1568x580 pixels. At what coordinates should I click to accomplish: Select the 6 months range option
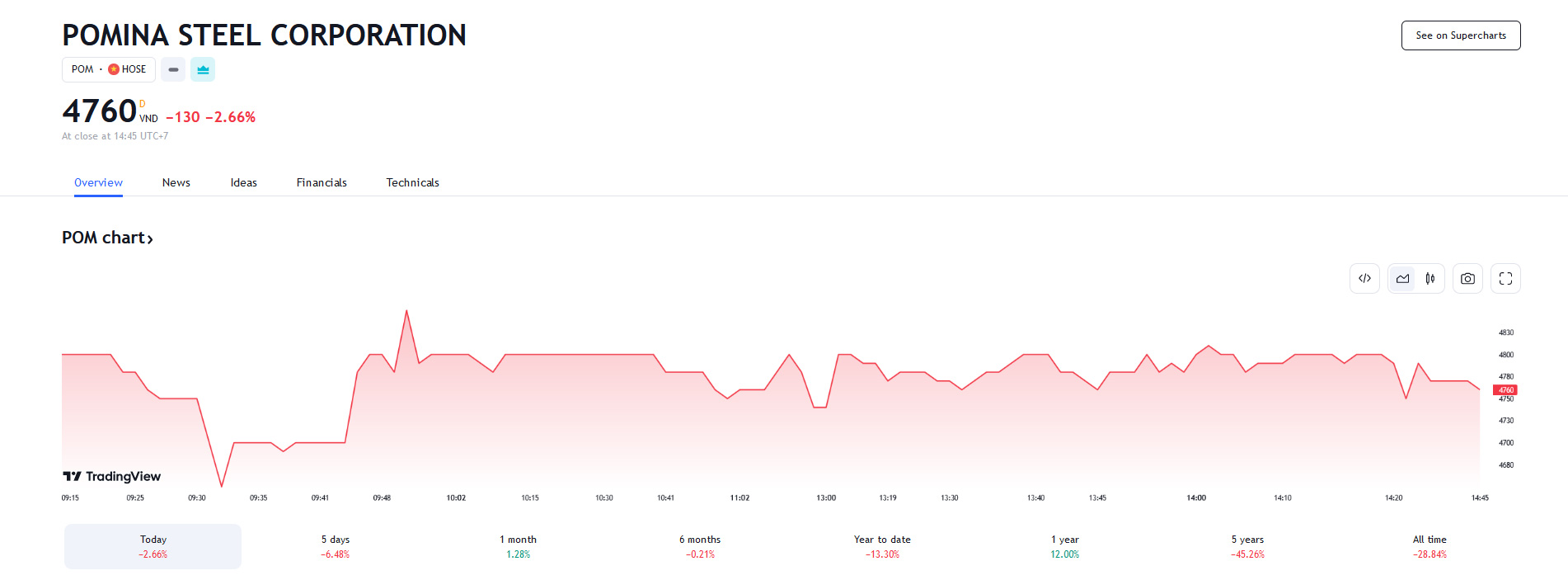699,545
